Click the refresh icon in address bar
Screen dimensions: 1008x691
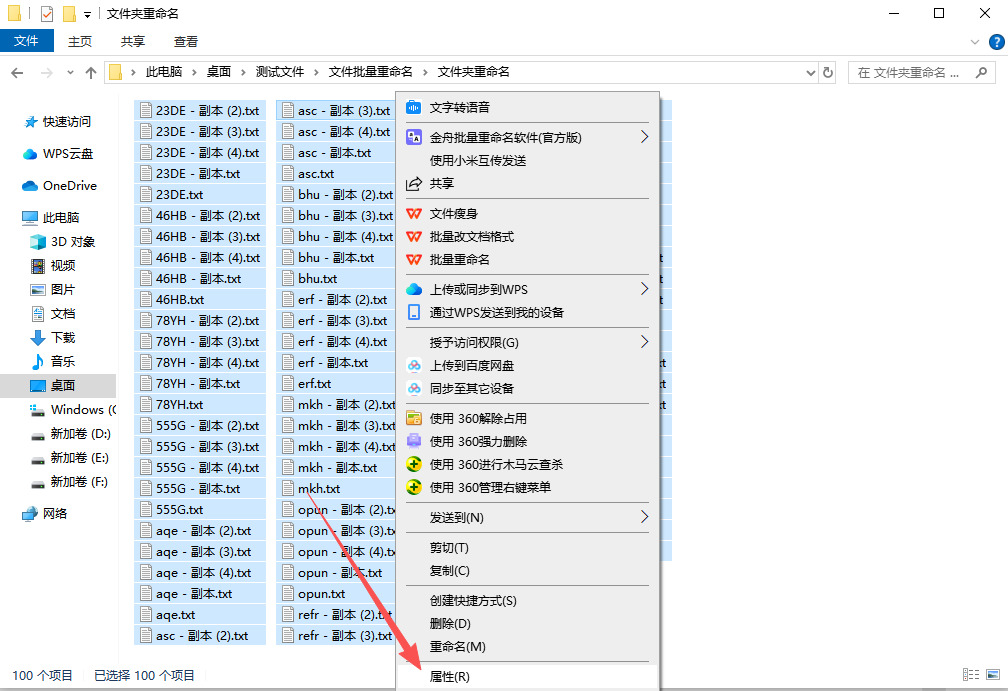(828, 73)
